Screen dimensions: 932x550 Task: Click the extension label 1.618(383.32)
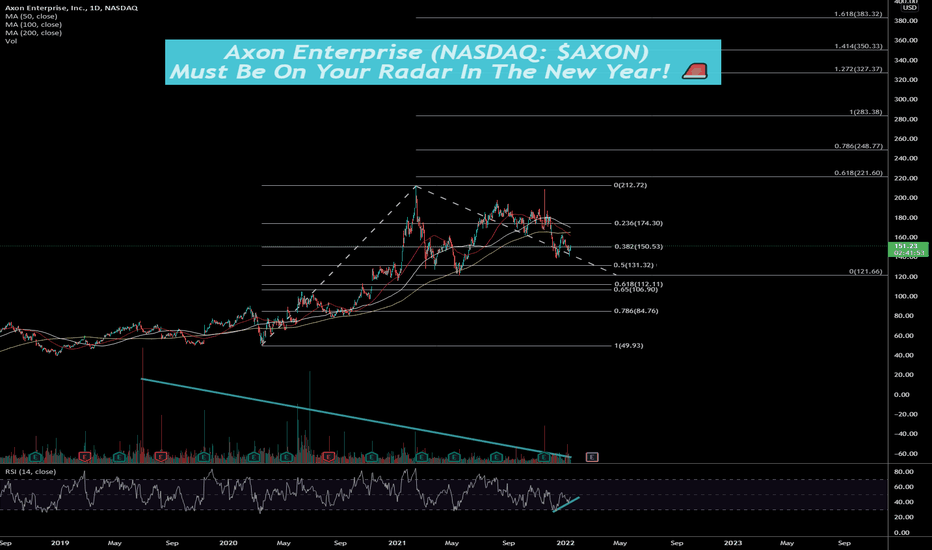point(858,14)
